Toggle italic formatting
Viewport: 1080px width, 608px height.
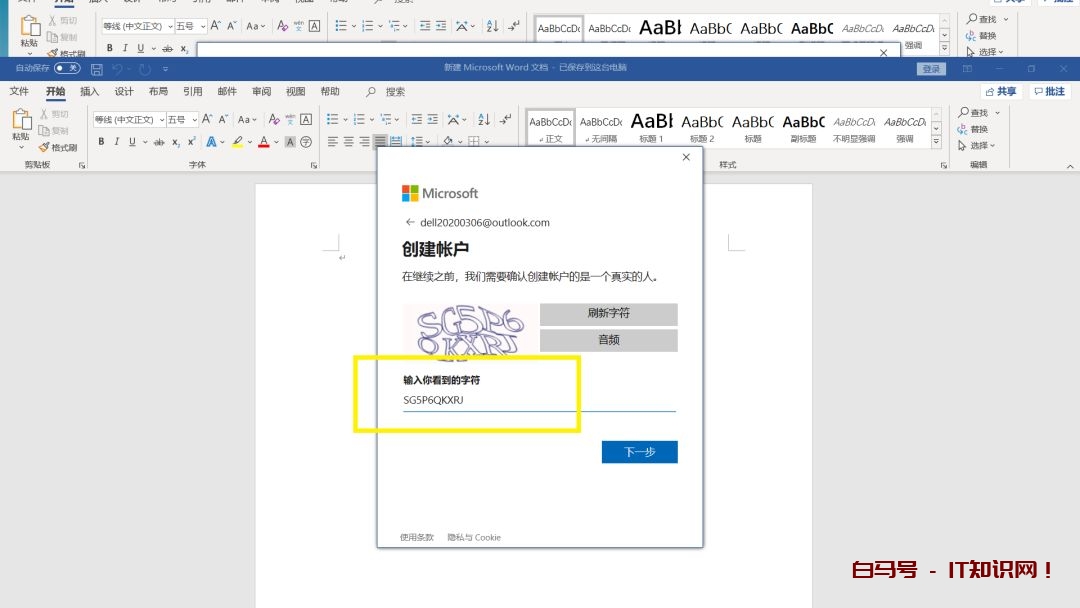pyautogui.click(x=116, y=142)
